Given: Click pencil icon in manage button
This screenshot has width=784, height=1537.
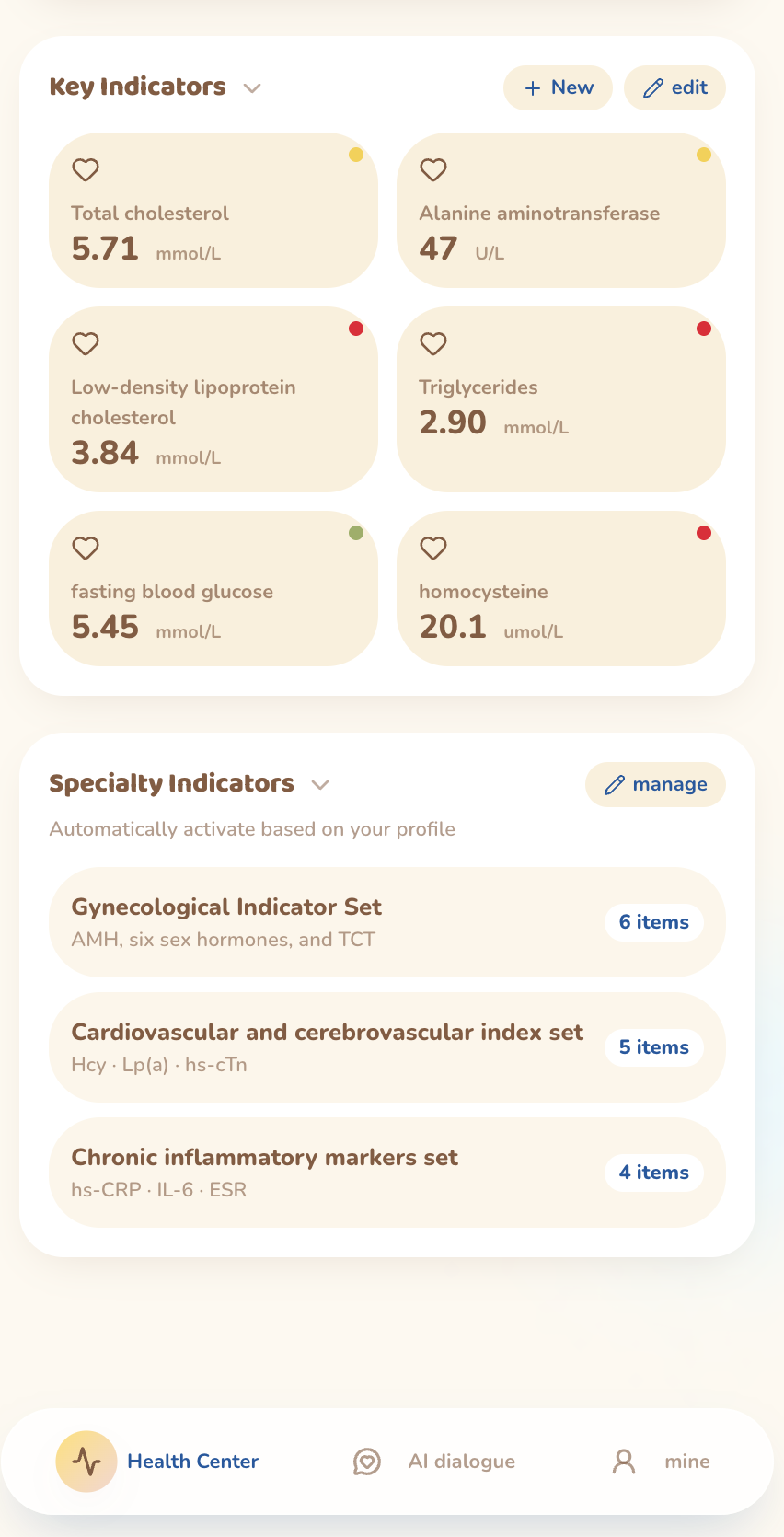Looking at the screenshot, I should coord(615,785).
